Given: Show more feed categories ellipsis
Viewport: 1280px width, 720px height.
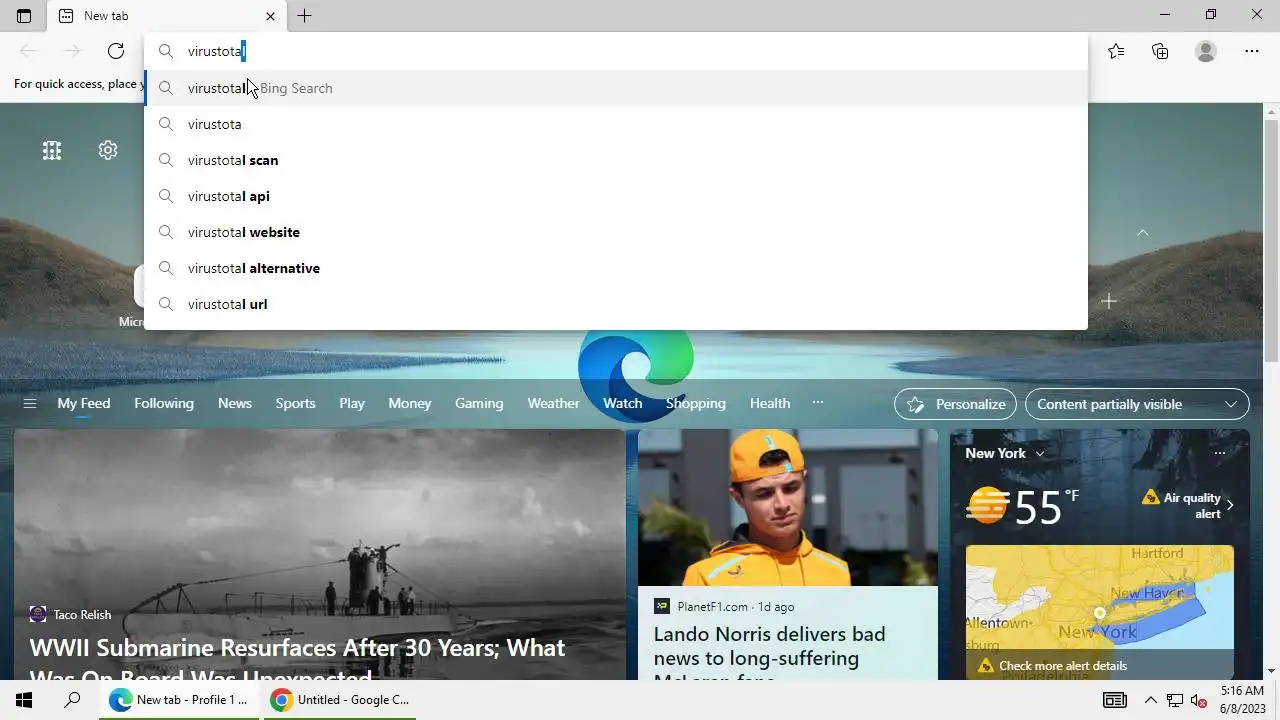Looking at the screenshot, I should pyautogui.click(x=818, y=403).
